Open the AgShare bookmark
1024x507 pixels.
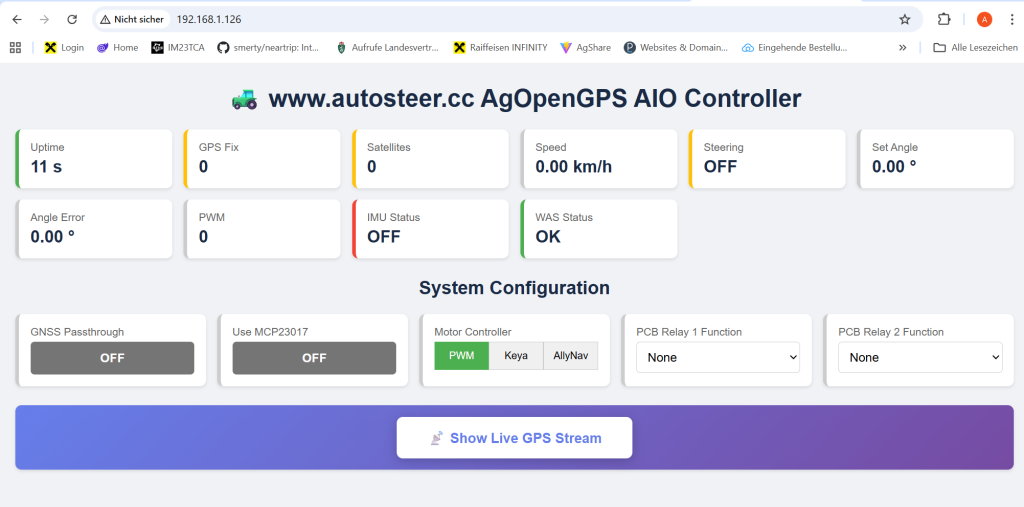point(586,47)
